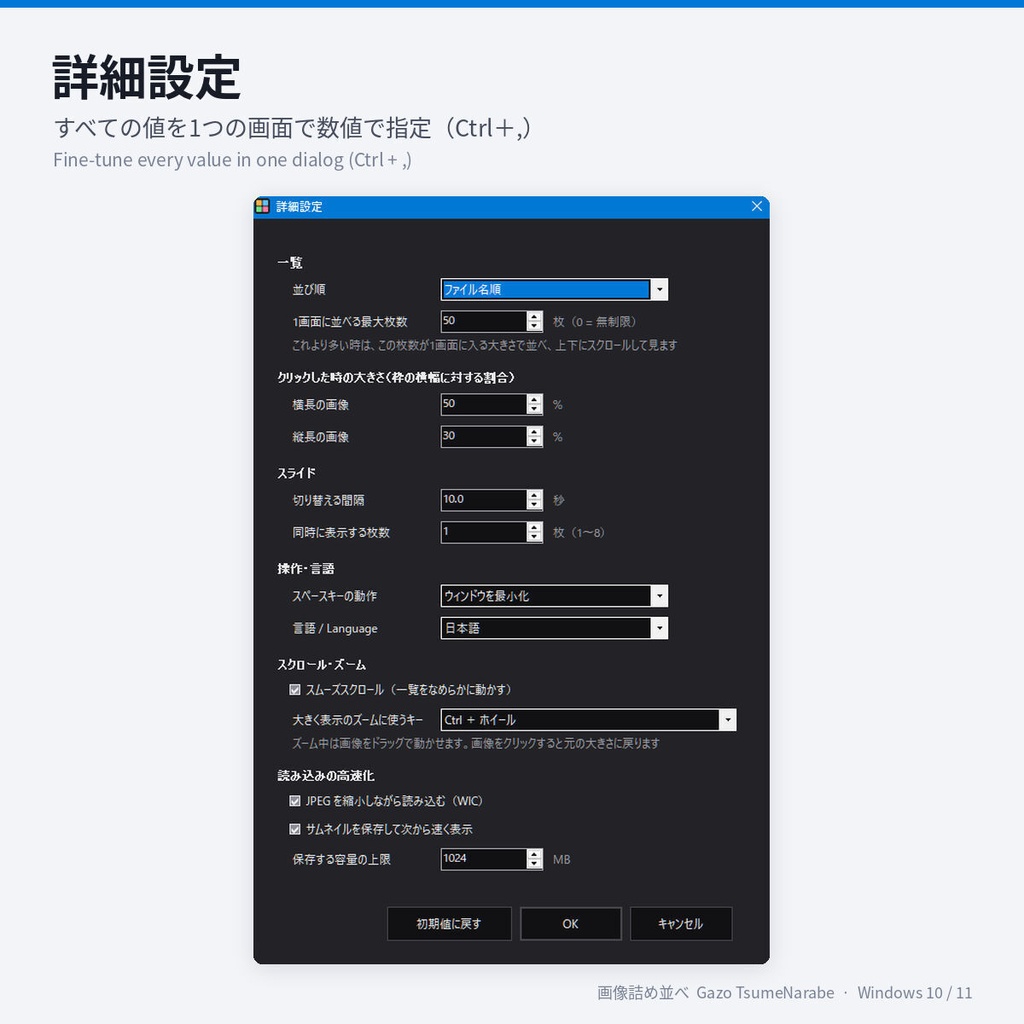Click the 切り替える間隔 seconds field
This screenshot has height=1024, width=1024.
click(484, 500)
